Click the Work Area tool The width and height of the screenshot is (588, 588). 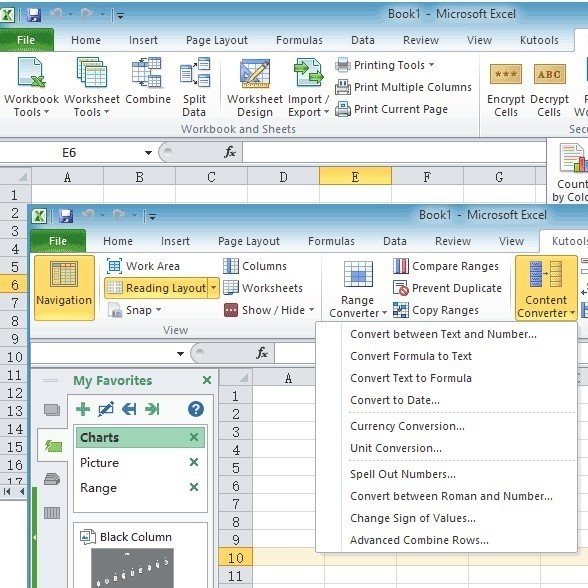pyautogui.click(x=143, y=266)
